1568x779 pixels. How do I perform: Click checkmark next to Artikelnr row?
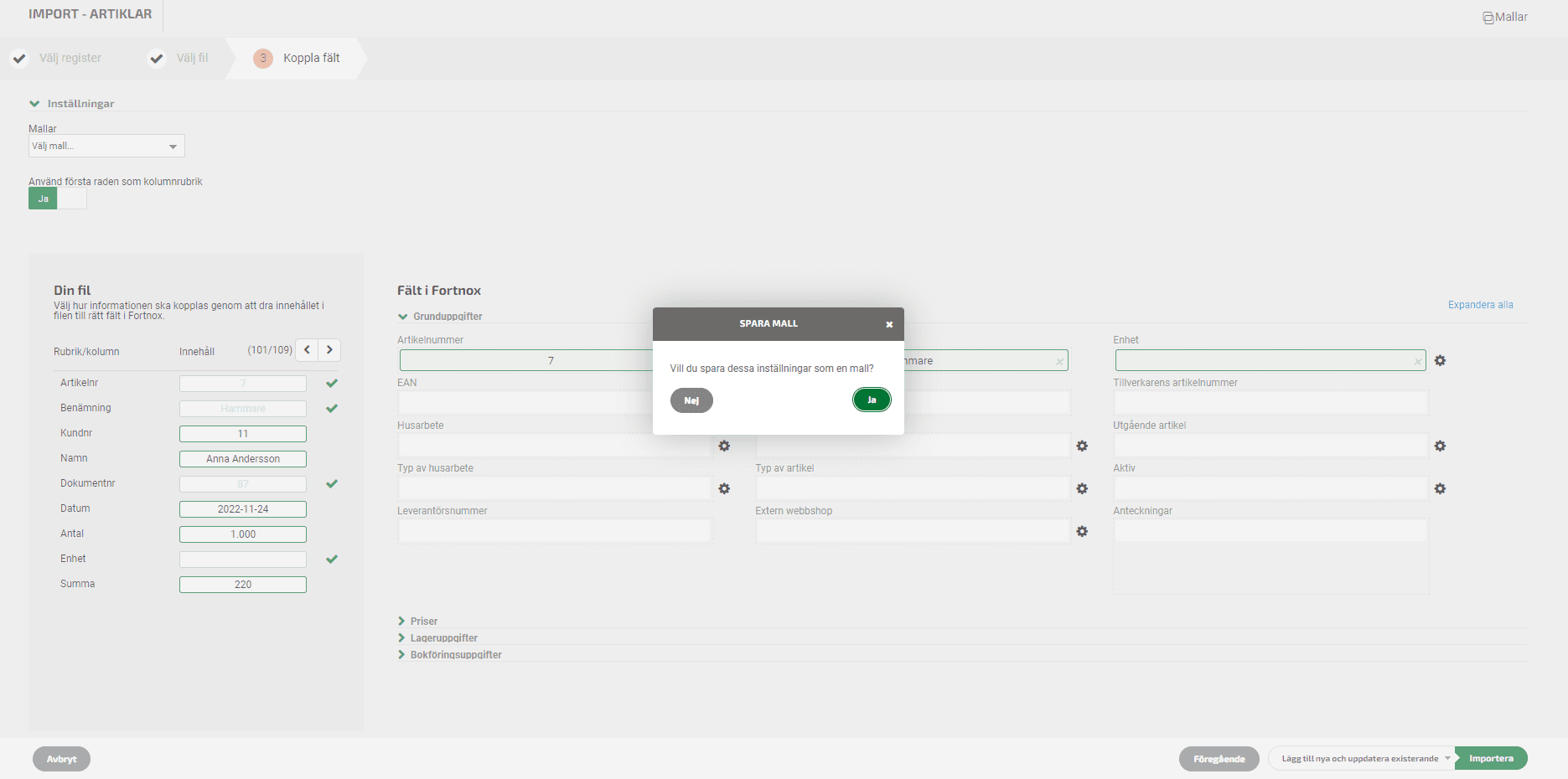pyautogui.click(x=332, y=383)
